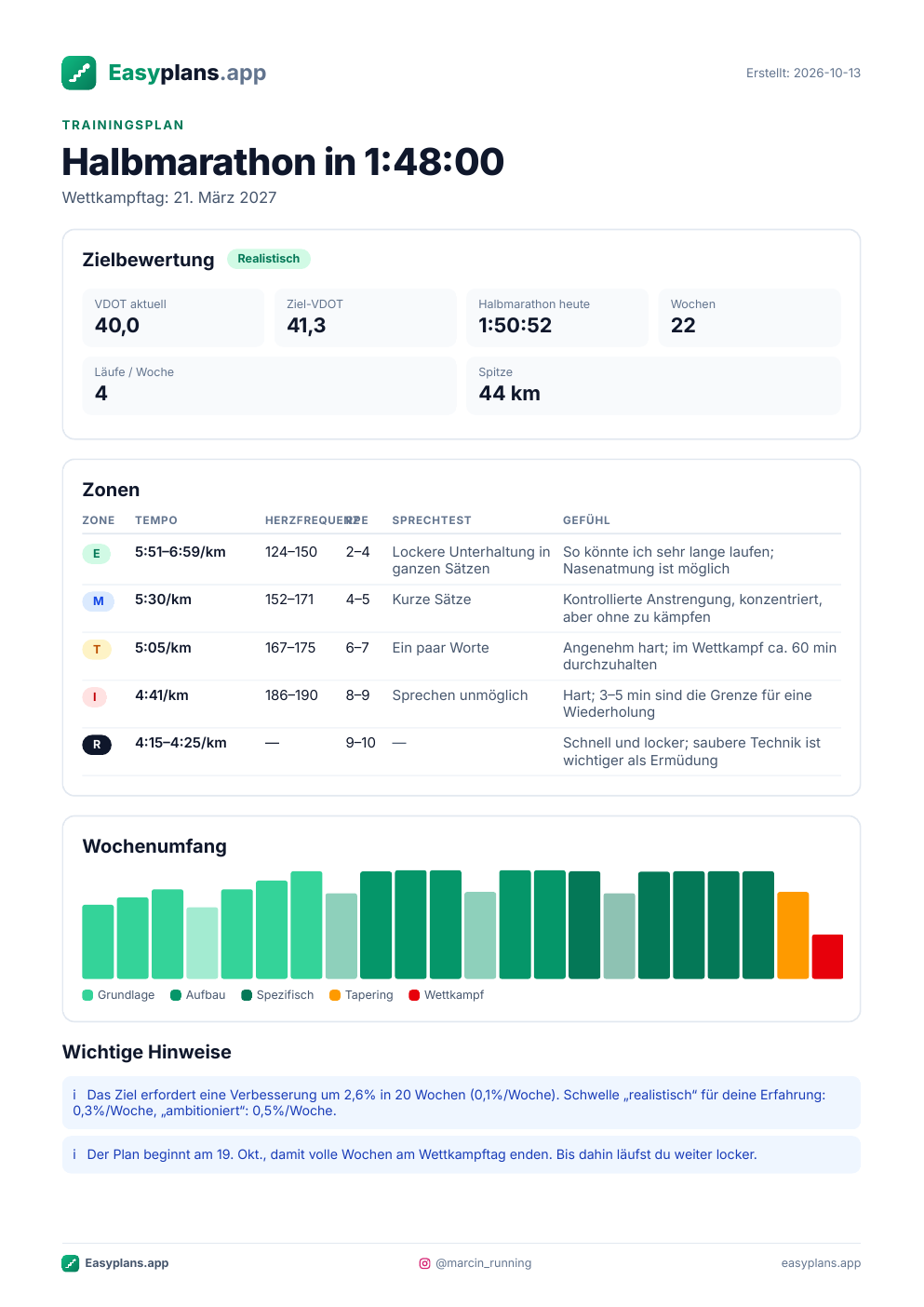Click the Easyplans.app header title
This screenshot has width=924, height=1307.
[187, 73]
